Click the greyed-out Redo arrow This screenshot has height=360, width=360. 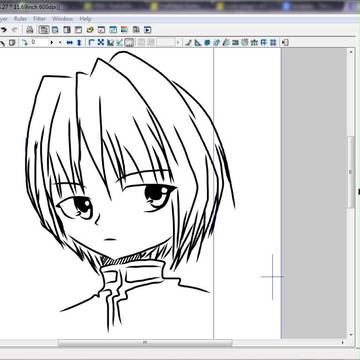15,30
